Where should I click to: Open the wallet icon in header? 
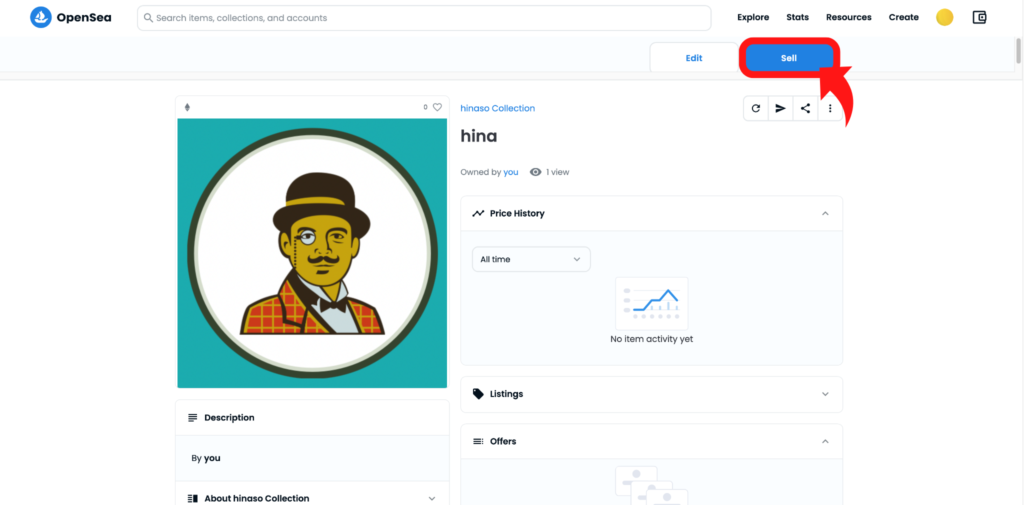979,18
